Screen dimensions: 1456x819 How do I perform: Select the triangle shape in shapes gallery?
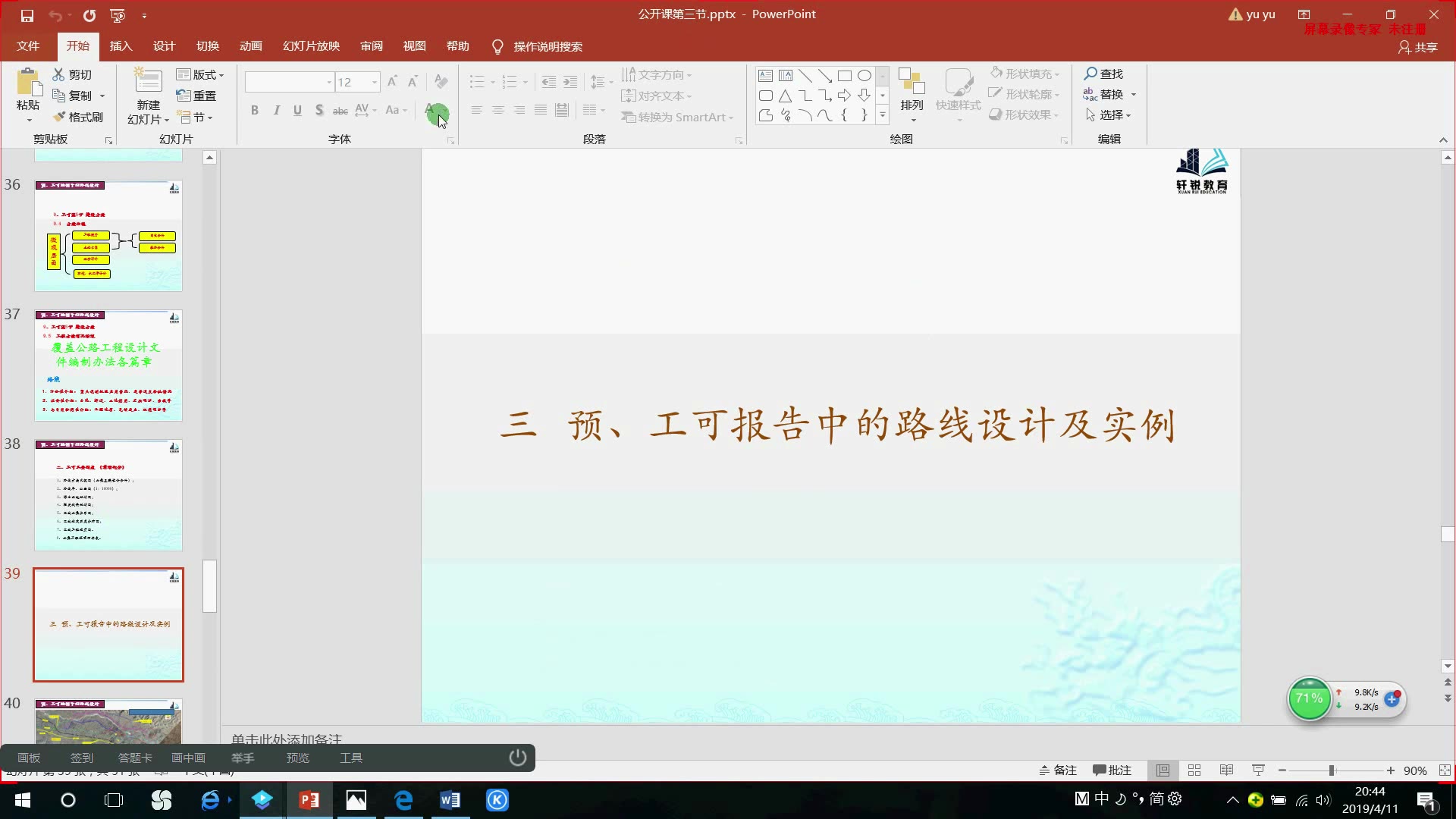(x=785, y=96)
